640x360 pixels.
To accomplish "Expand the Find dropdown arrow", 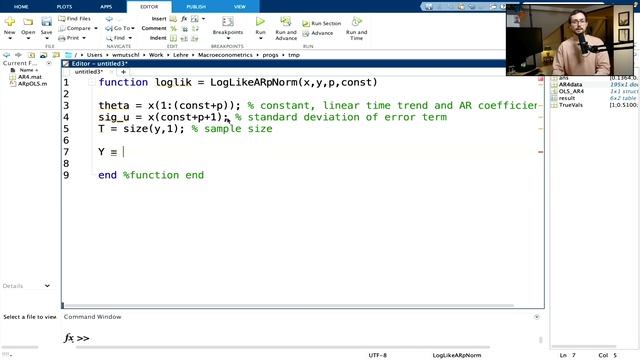I will (x=130, y=38).
